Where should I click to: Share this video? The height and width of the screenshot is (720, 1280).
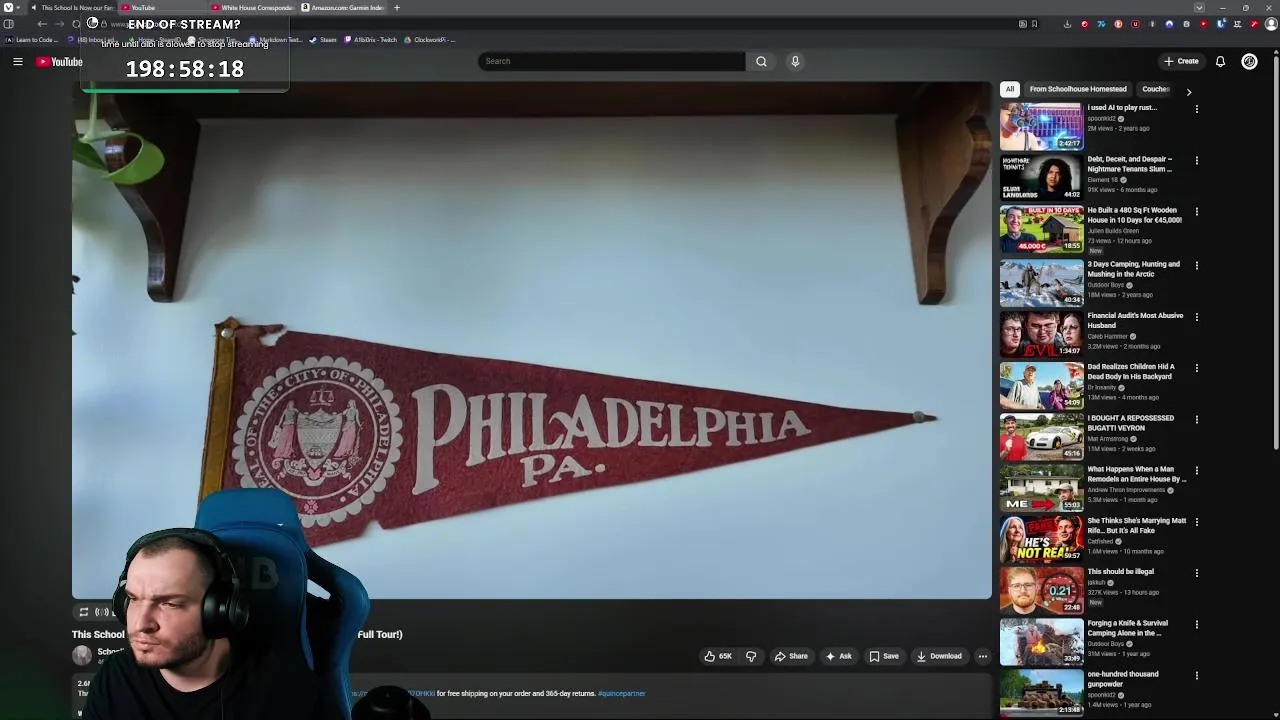click(791, 656)
